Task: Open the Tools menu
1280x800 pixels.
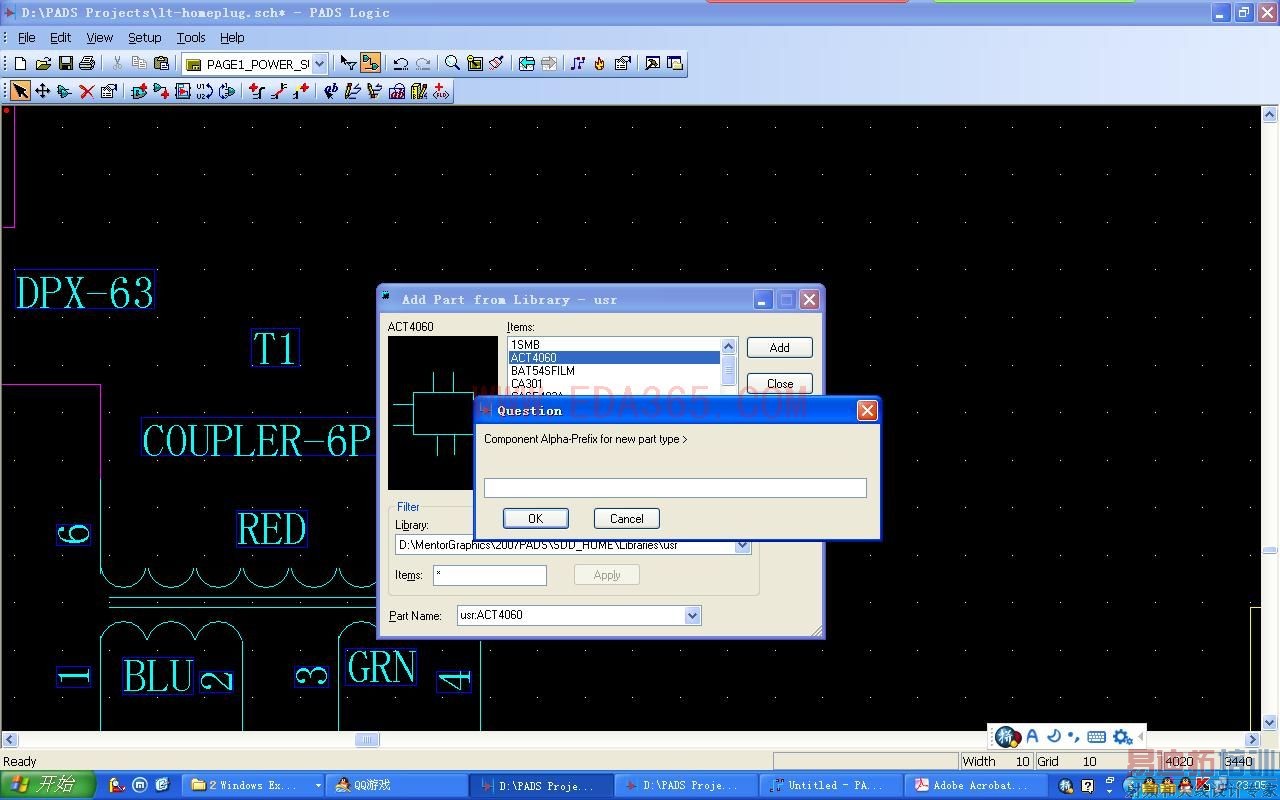Action: click(190, 37)
